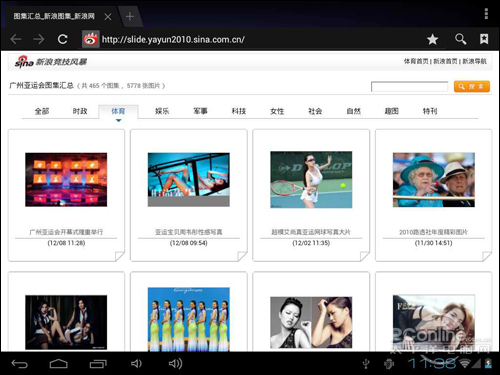Tap the Android debug status icon

[389, 364]
